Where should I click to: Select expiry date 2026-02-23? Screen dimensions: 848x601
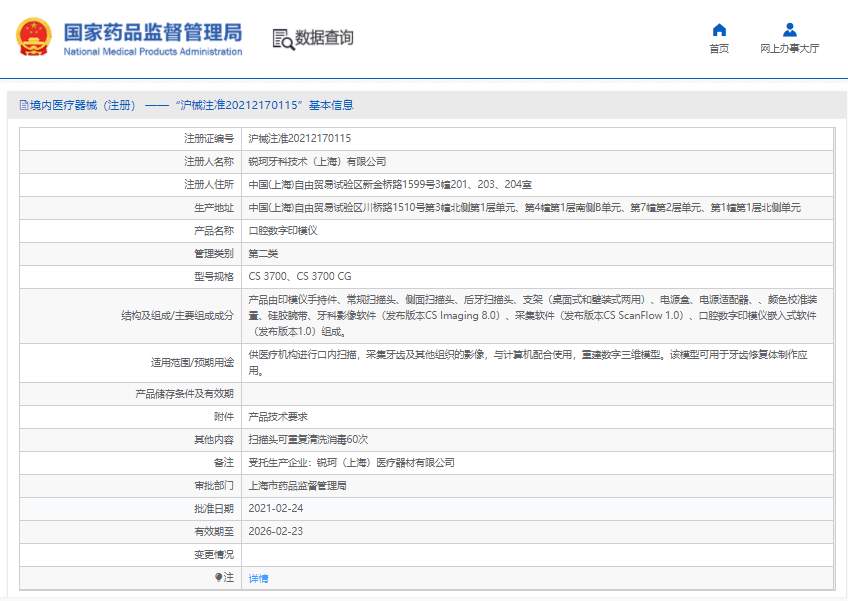pyautogui.click(x=276, y=531)
